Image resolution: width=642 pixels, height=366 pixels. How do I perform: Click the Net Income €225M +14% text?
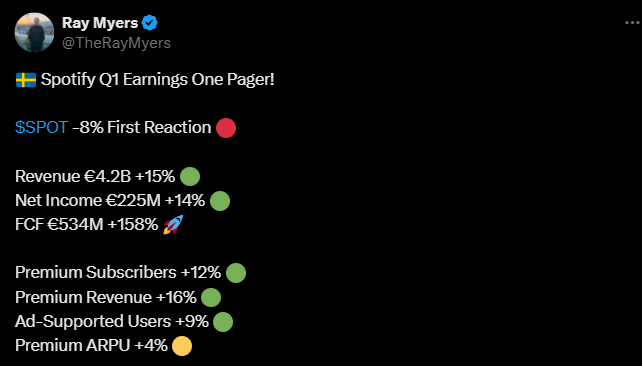pos(110,201)
